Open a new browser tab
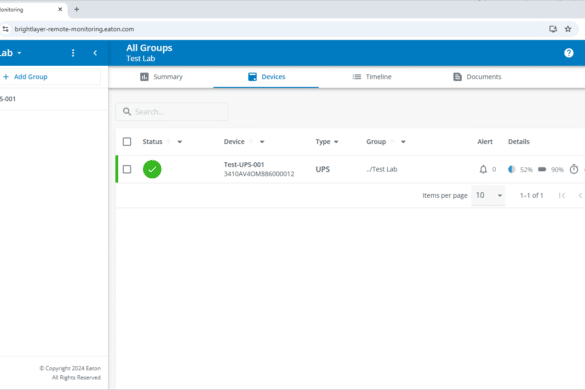 coord(76,9)
